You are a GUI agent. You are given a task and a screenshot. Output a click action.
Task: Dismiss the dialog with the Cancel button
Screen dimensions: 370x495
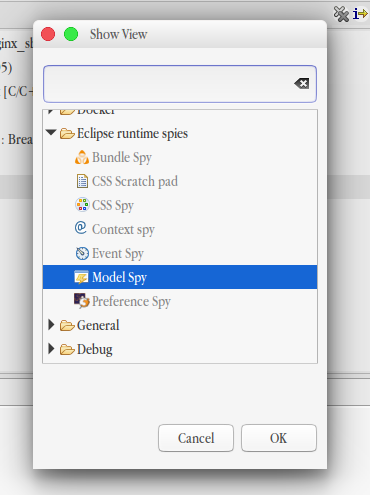[x=196, y=438]
